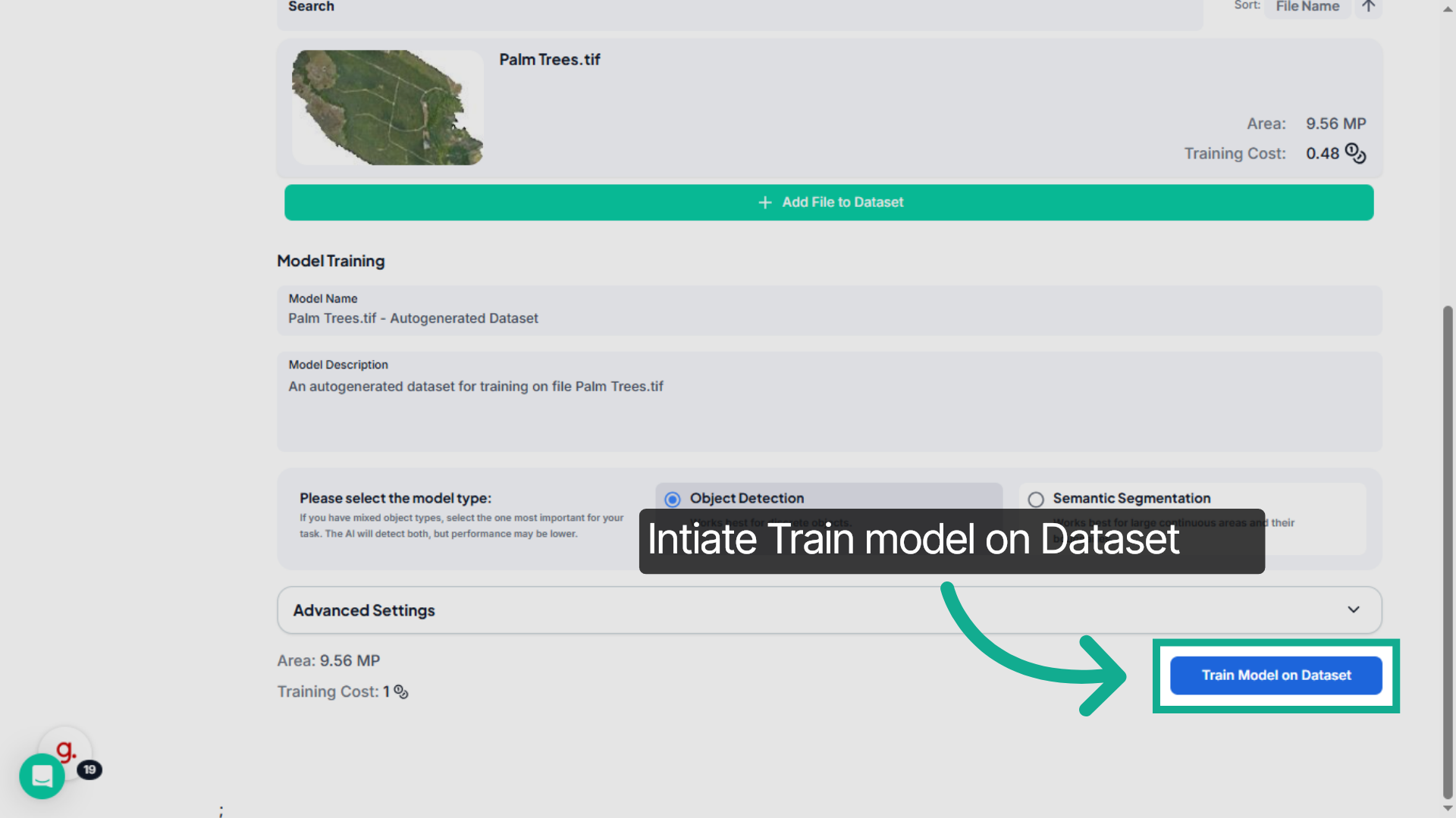1456x818 pixels.
Task: Click the scrollbar up arrow
Action: pyautogui.click(x=1447, y=8)
